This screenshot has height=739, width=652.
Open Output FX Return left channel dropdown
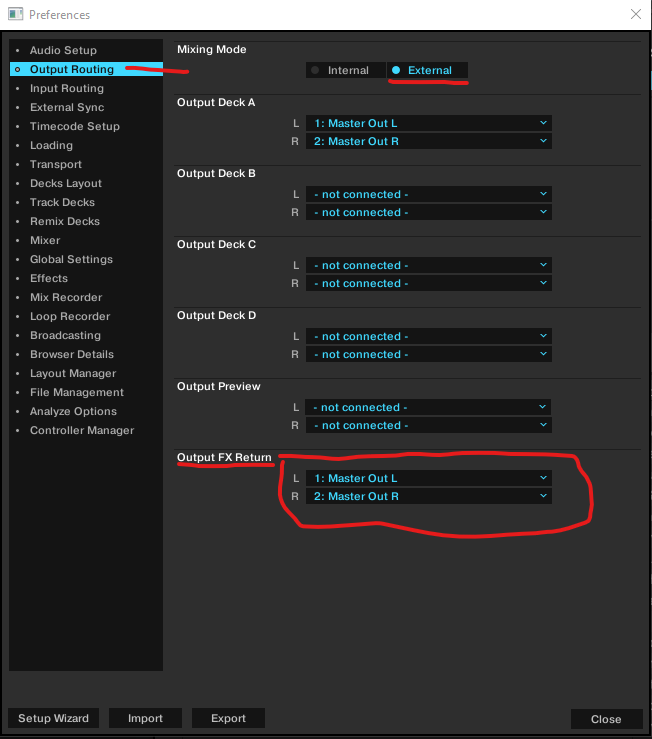click(x=429, y=478)
